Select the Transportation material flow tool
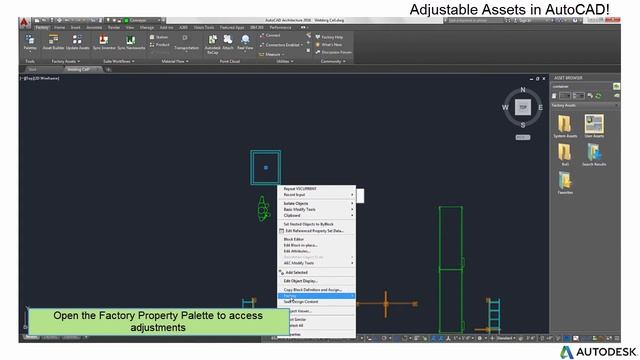Screen dimensions: 640x360 pos(186,42)
